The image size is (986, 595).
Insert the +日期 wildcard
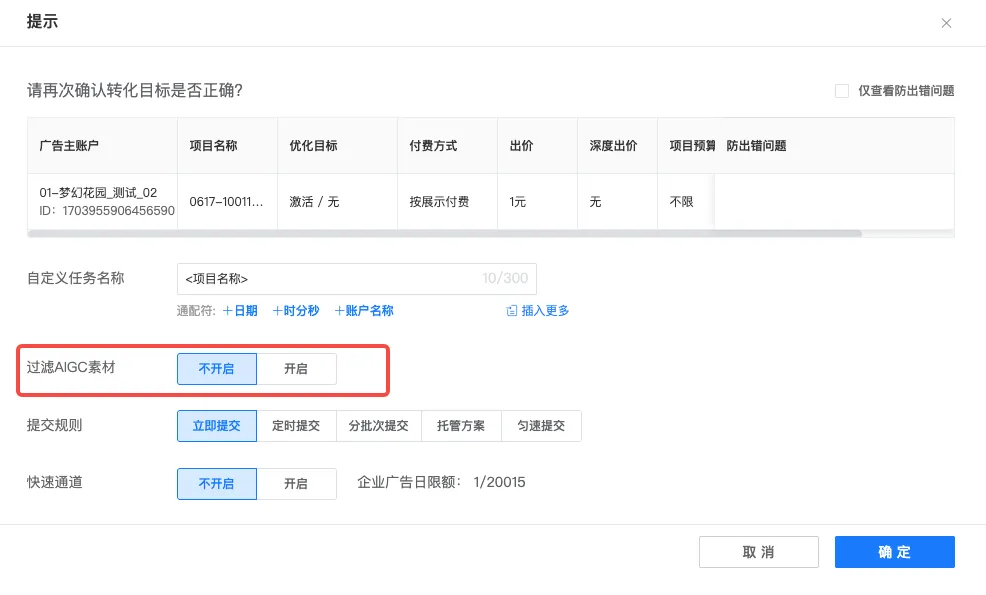pos(240,311)
